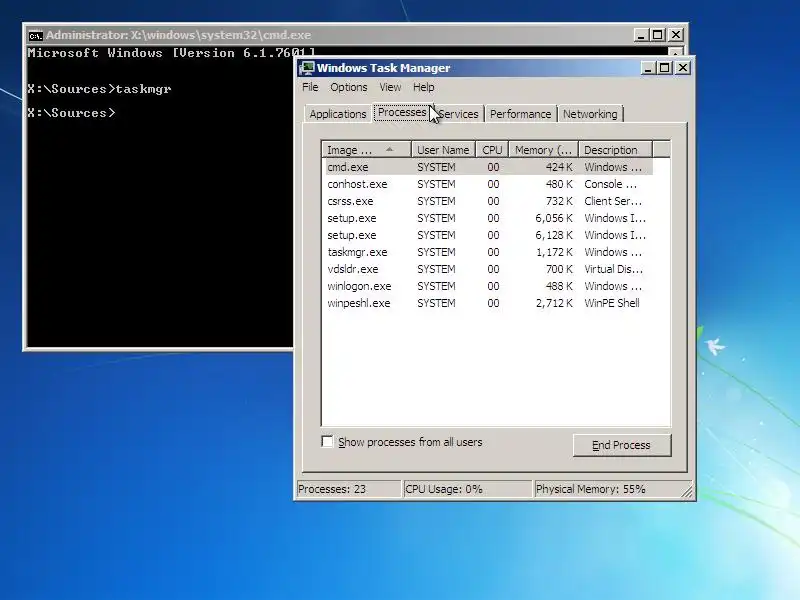
Task: Click the Virtual Dis... description cell
Action: tap(613, 269)
